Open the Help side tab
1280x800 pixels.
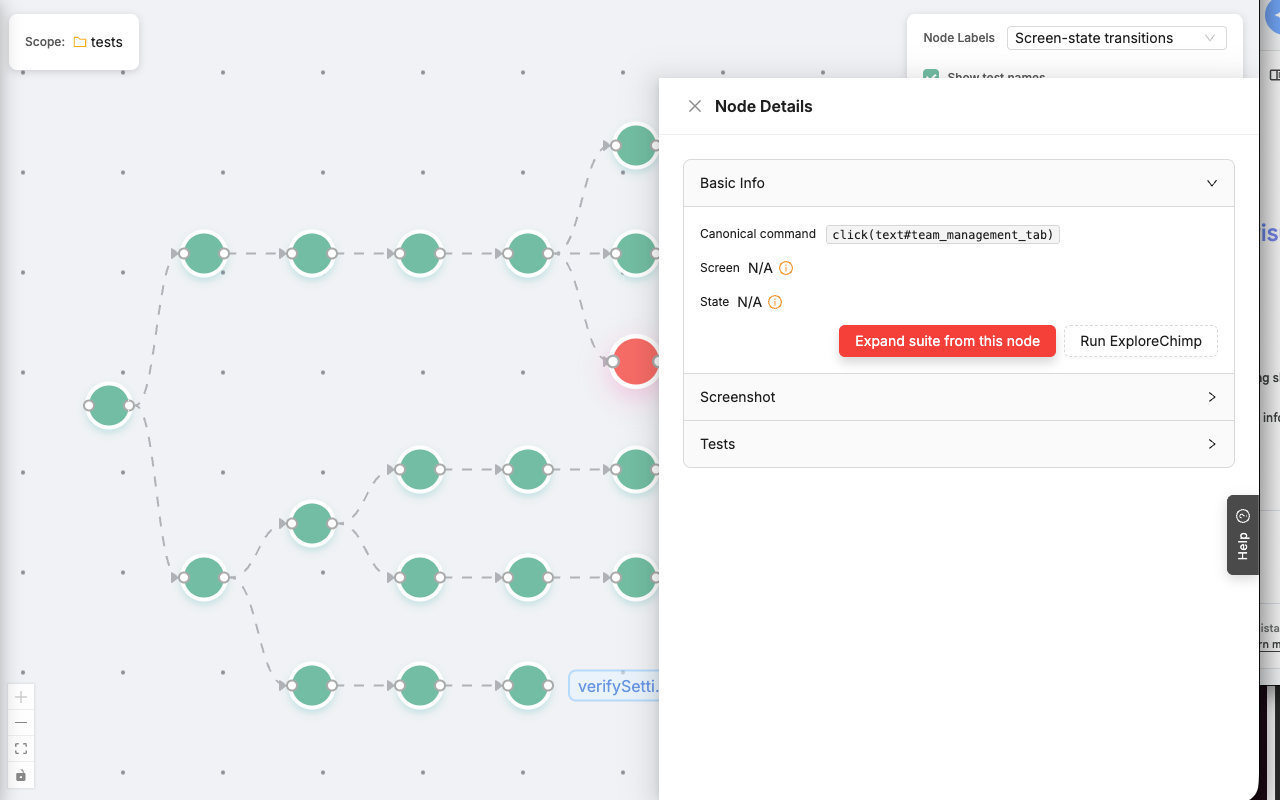(1242, 535)
